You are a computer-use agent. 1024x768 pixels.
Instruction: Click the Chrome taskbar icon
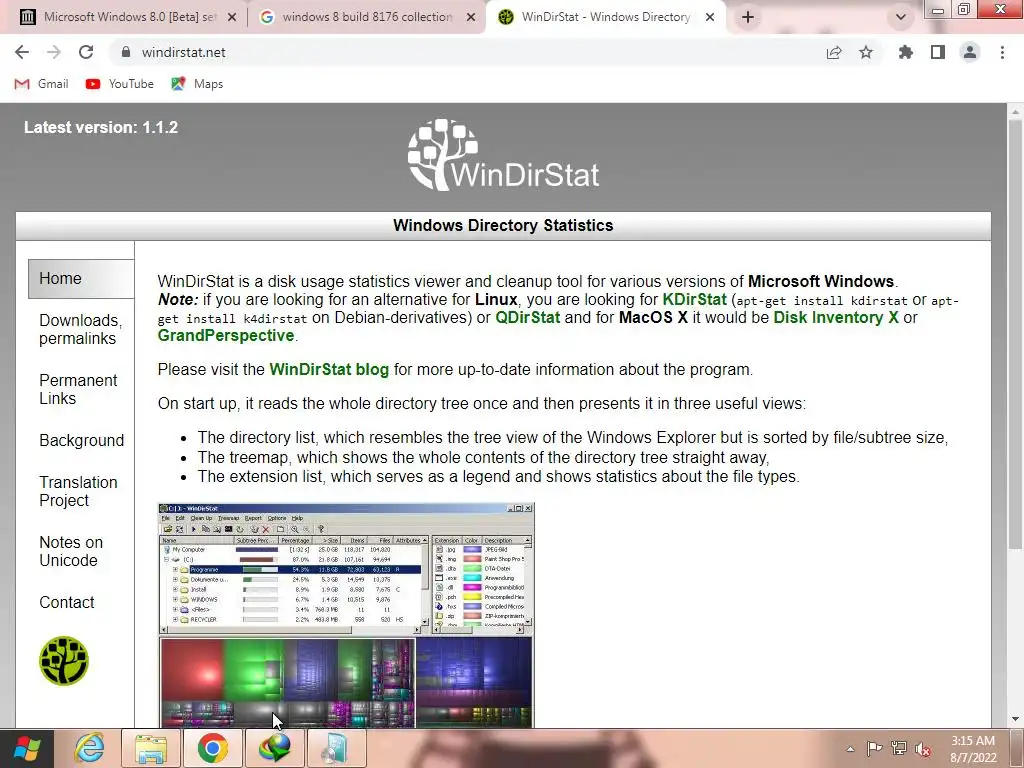(213, 748)
